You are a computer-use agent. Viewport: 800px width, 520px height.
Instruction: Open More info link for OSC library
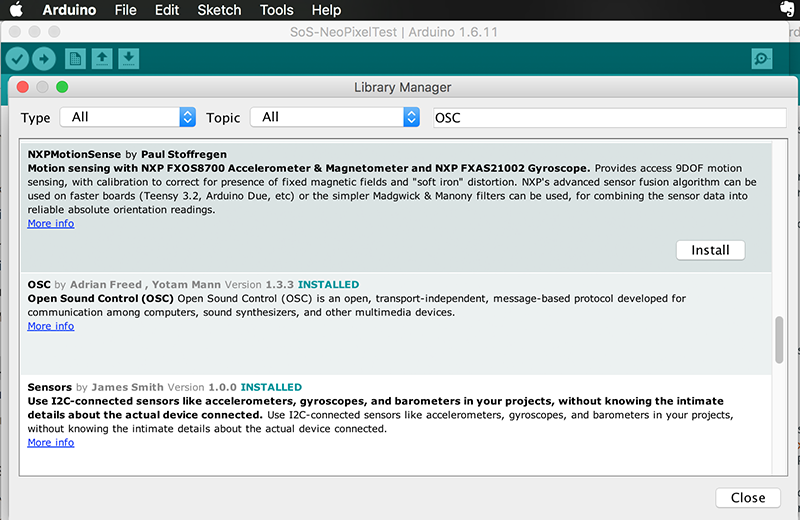tap(51, 326)
